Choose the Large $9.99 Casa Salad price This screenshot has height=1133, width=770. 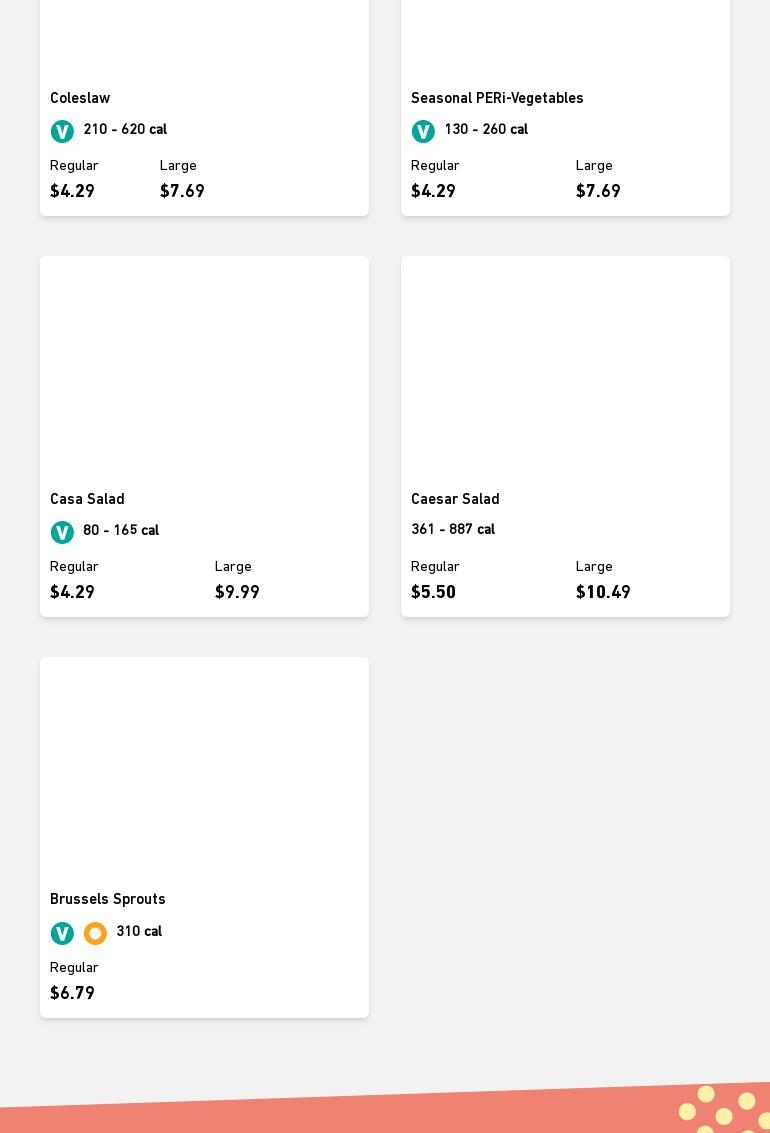click(237, 592)
